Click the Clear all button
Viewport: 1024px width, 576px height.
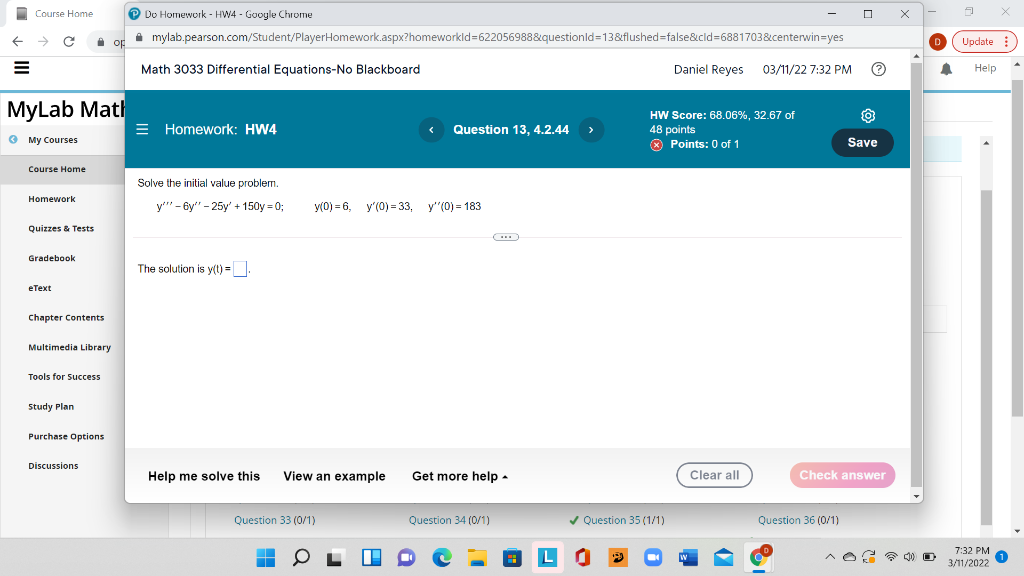point(714,475)
